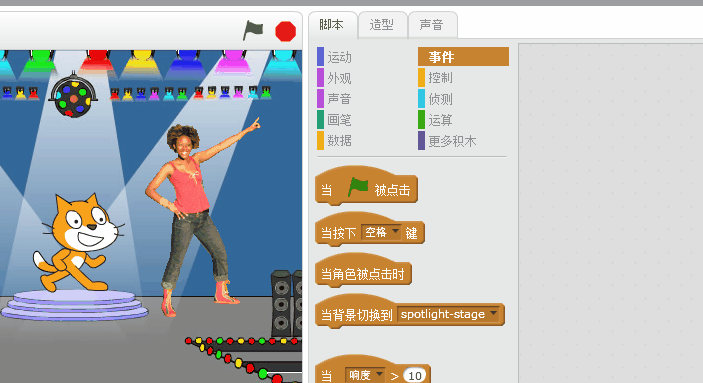The height and width of the screenshot is (383, 703).
Task: Open the spotlight-stage backdrop dropdown
Action: pos(449,314)
